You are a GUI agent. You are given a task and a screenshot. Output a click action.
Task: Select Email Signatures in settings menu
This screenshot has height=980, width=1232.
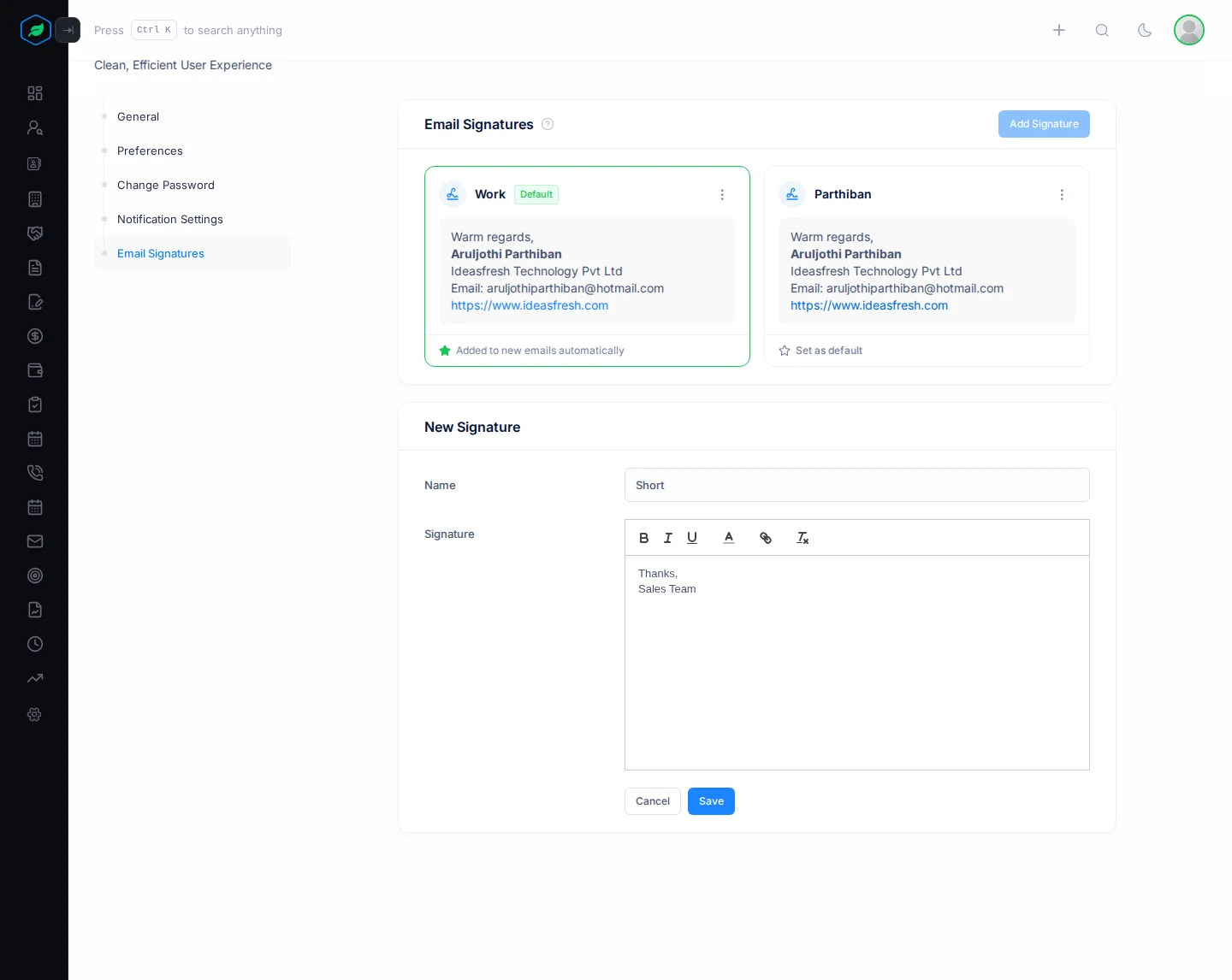[x=192, y=253]
